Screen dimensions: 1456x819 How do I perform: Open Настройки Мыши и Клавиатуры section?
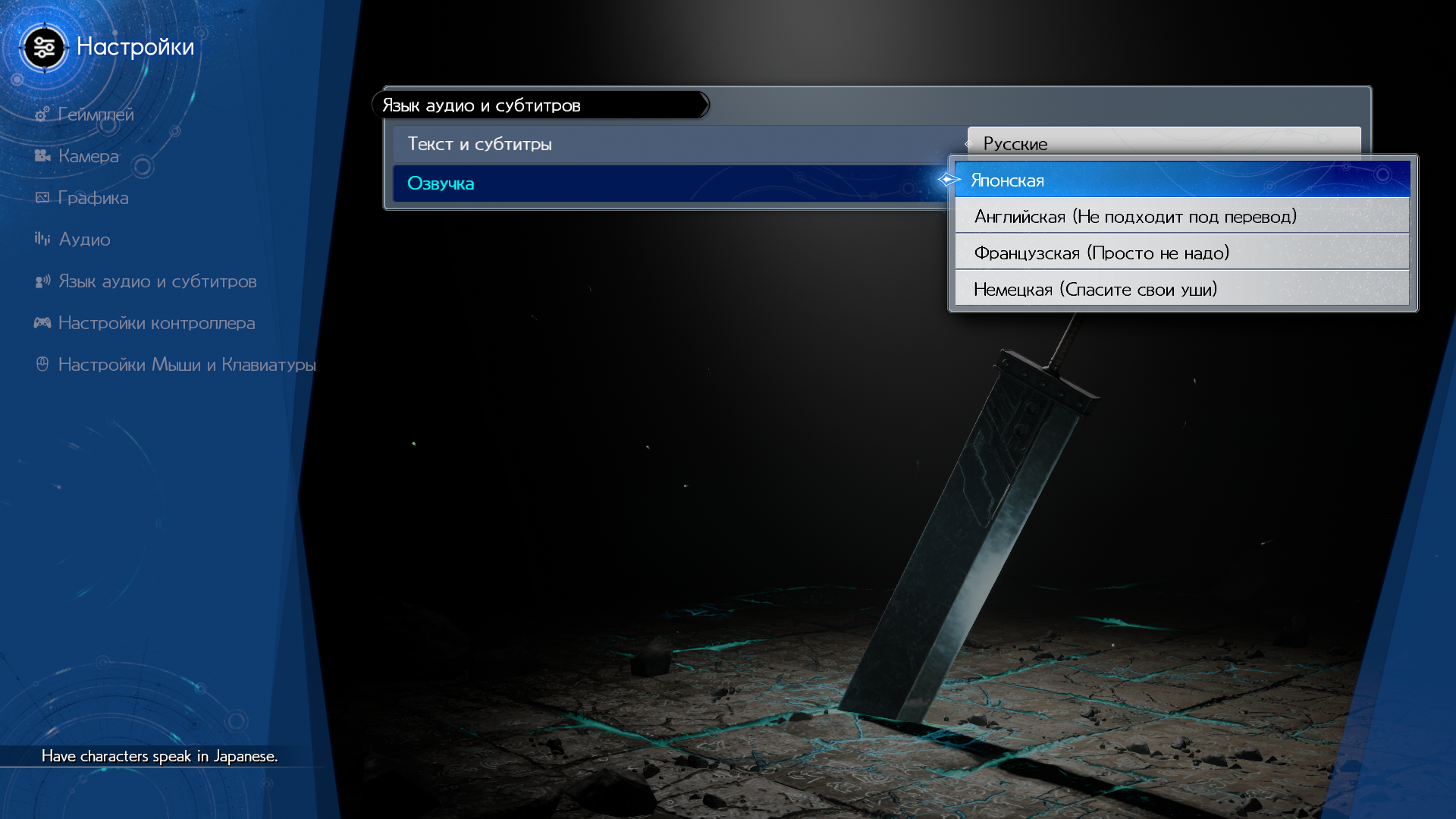click(187, 365)
